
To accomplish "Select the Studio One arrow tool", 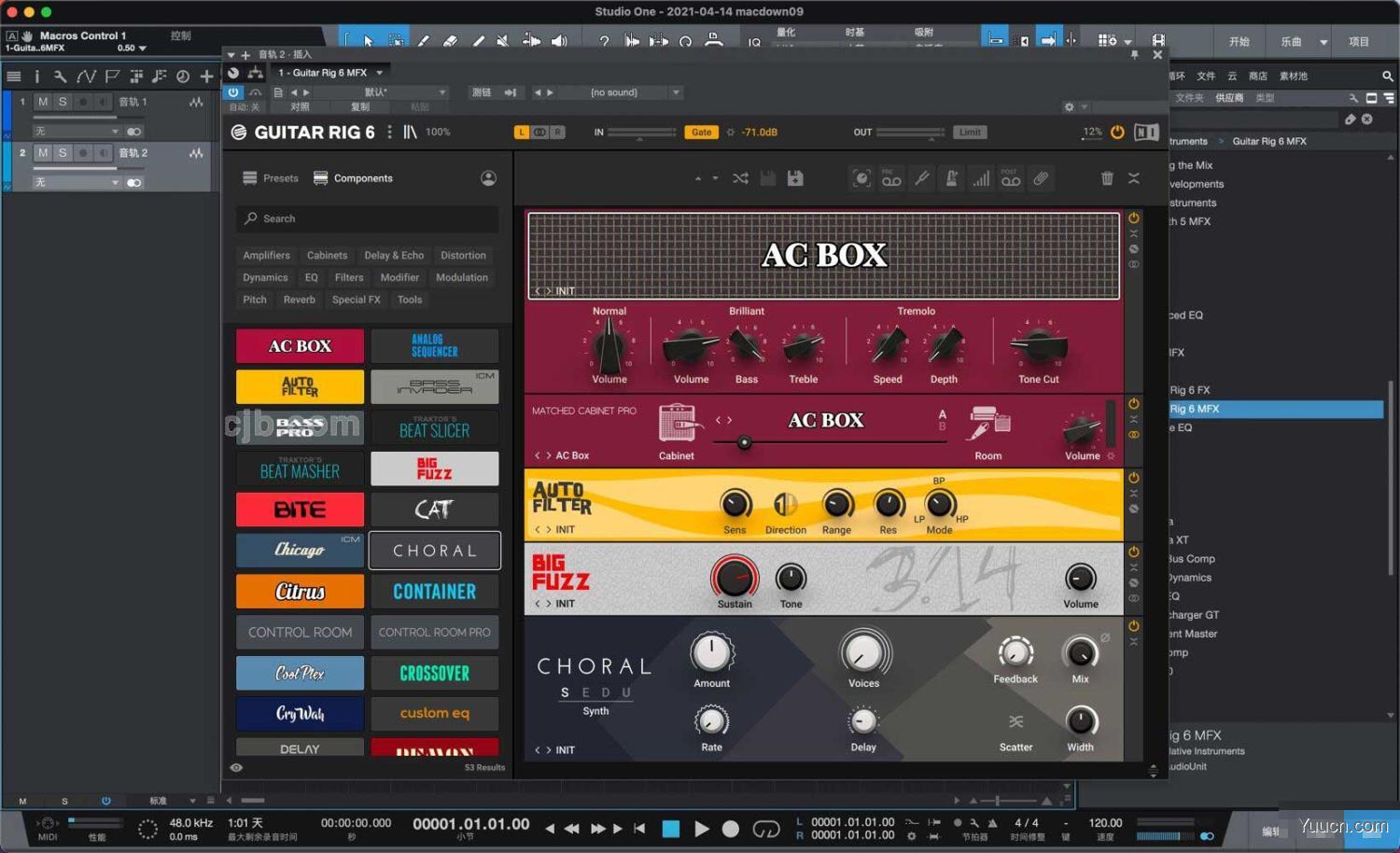I will (x=369, y=41).
